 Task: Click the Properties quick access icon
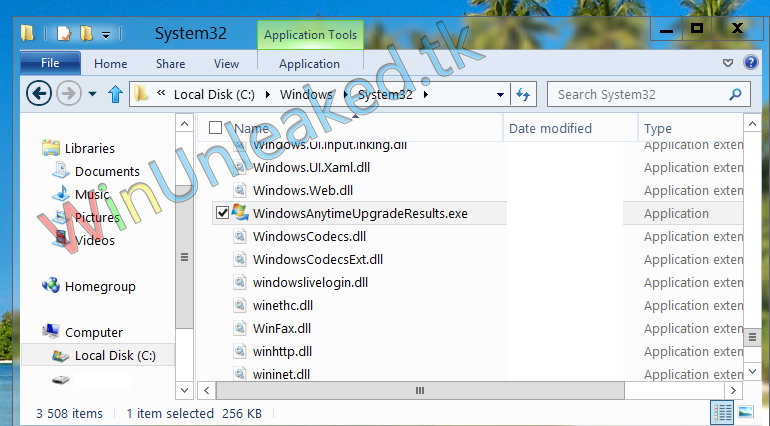coord(64,33)
